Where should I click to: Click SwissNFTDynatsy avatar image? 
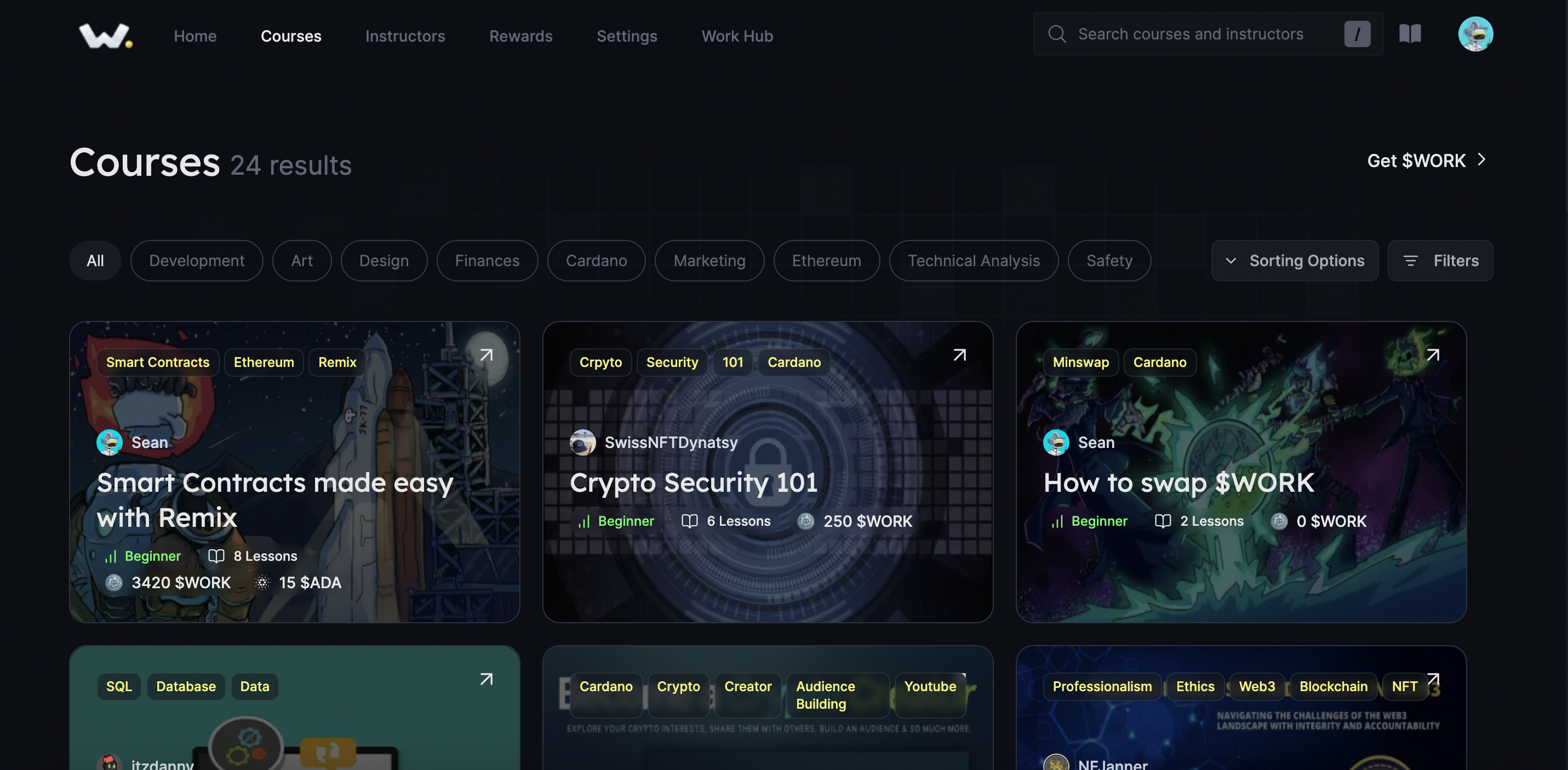click(582, 443)
